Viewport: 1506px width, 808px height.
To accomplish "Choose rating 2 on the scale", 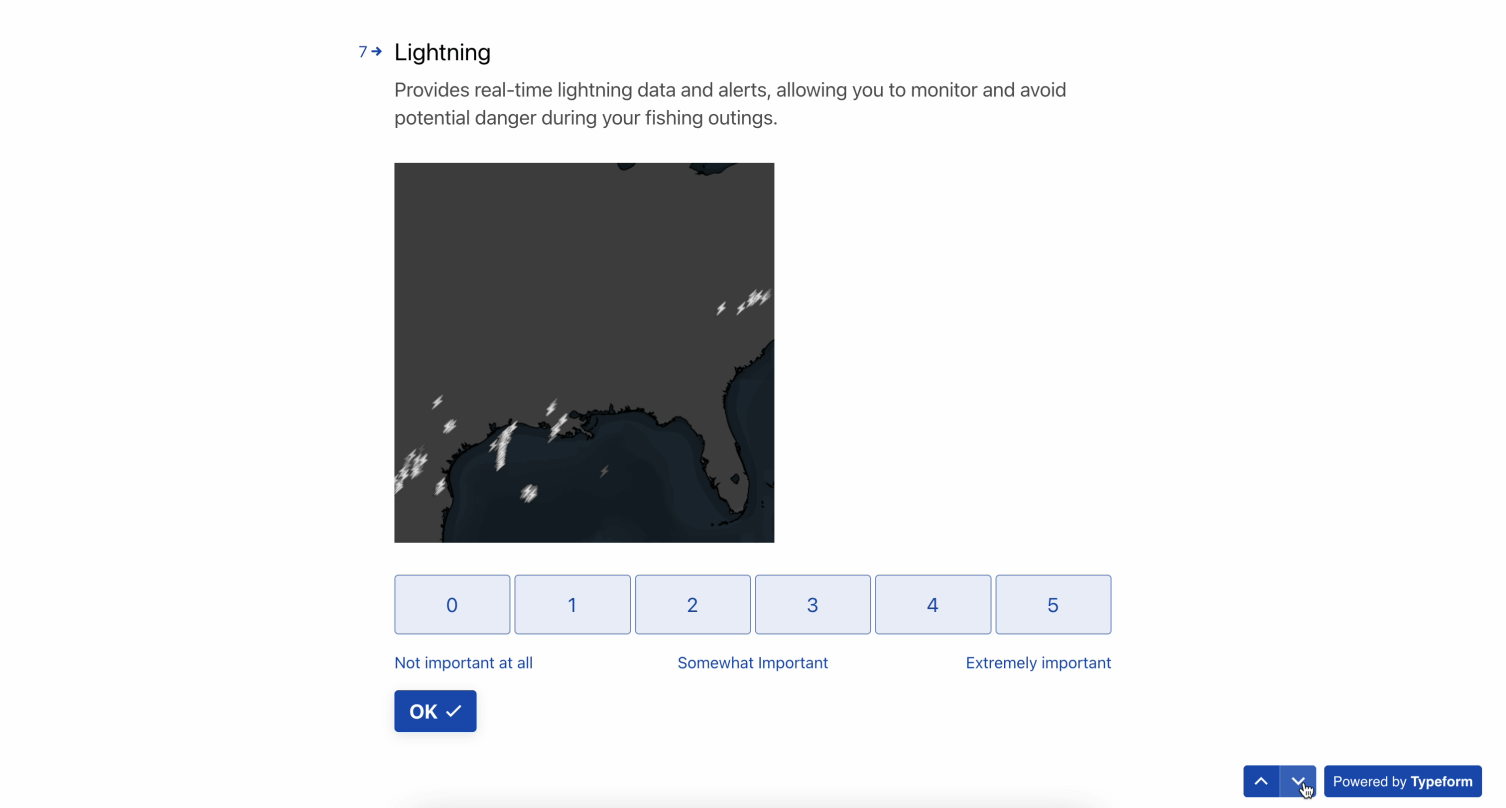I will pyautogui.click(x=692, y=604).
